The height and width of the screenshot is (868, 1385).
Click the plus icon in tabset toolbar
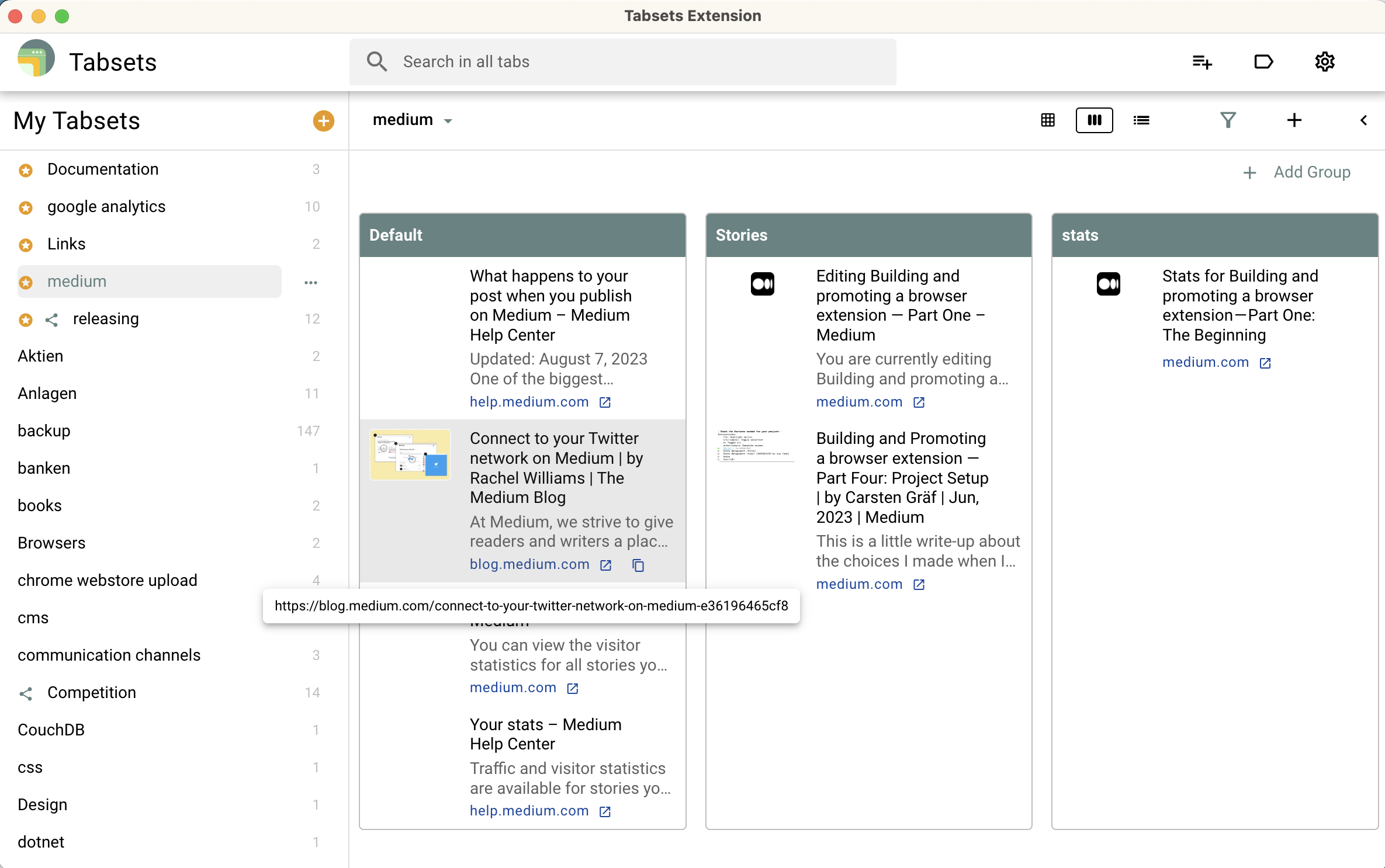1294,120
